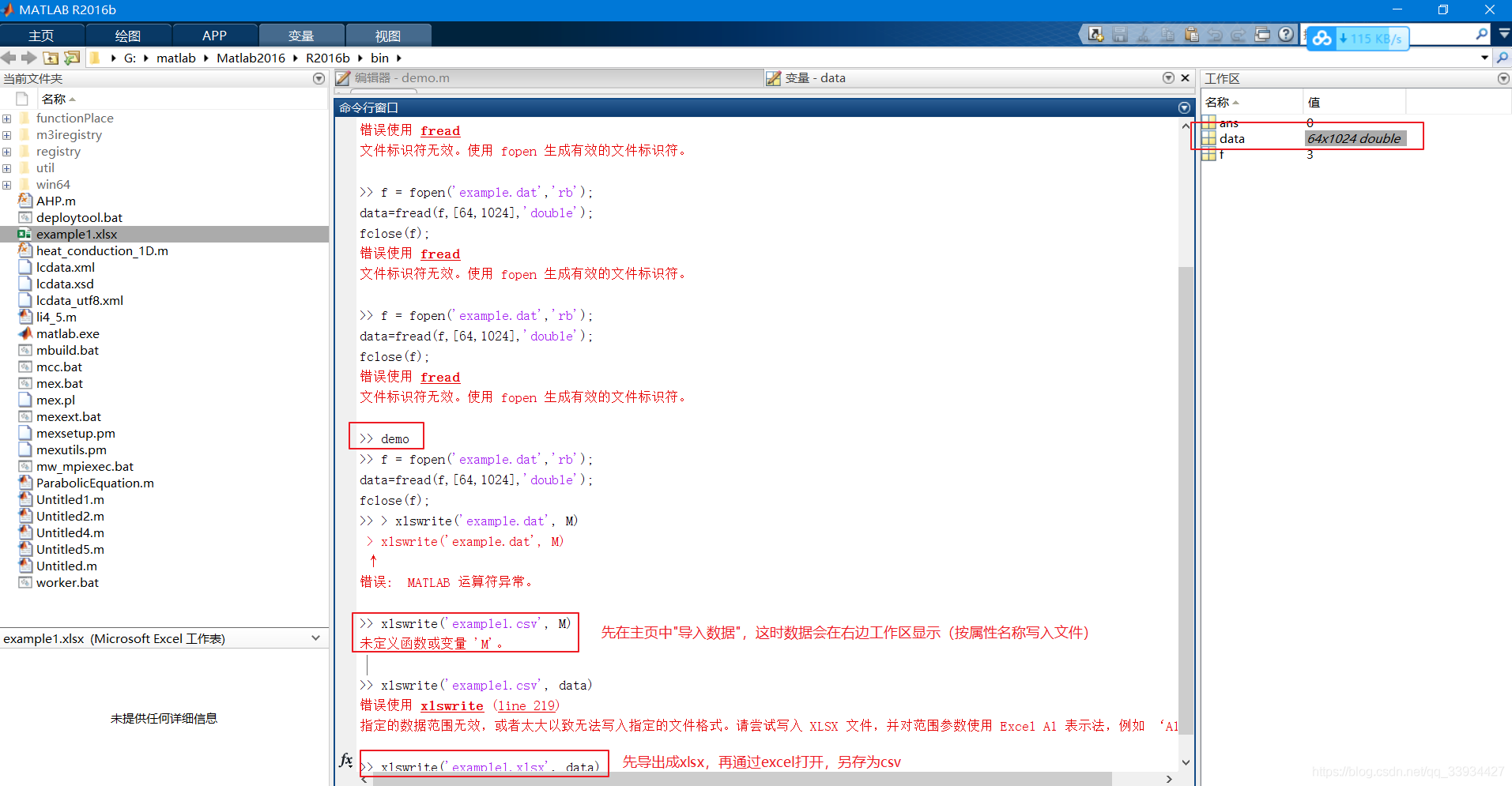Open the example1.xlsx preview dropdown
The image size is (1512, 786).
(x=316, y=638)
